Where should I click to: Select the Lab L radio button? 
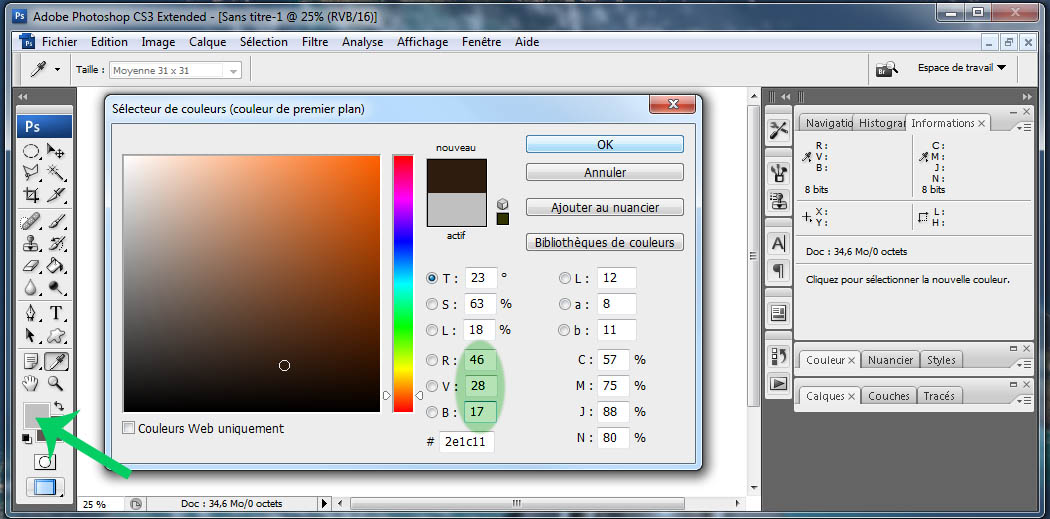click(565, 278)
